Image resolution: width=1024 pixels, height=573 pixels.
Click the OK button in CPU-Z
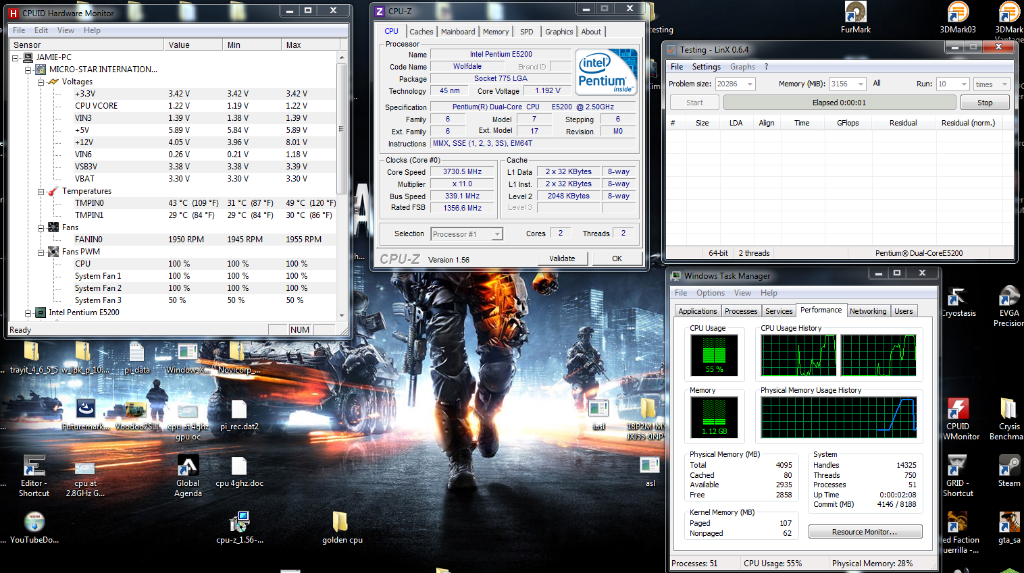click(x=616, y=259)
